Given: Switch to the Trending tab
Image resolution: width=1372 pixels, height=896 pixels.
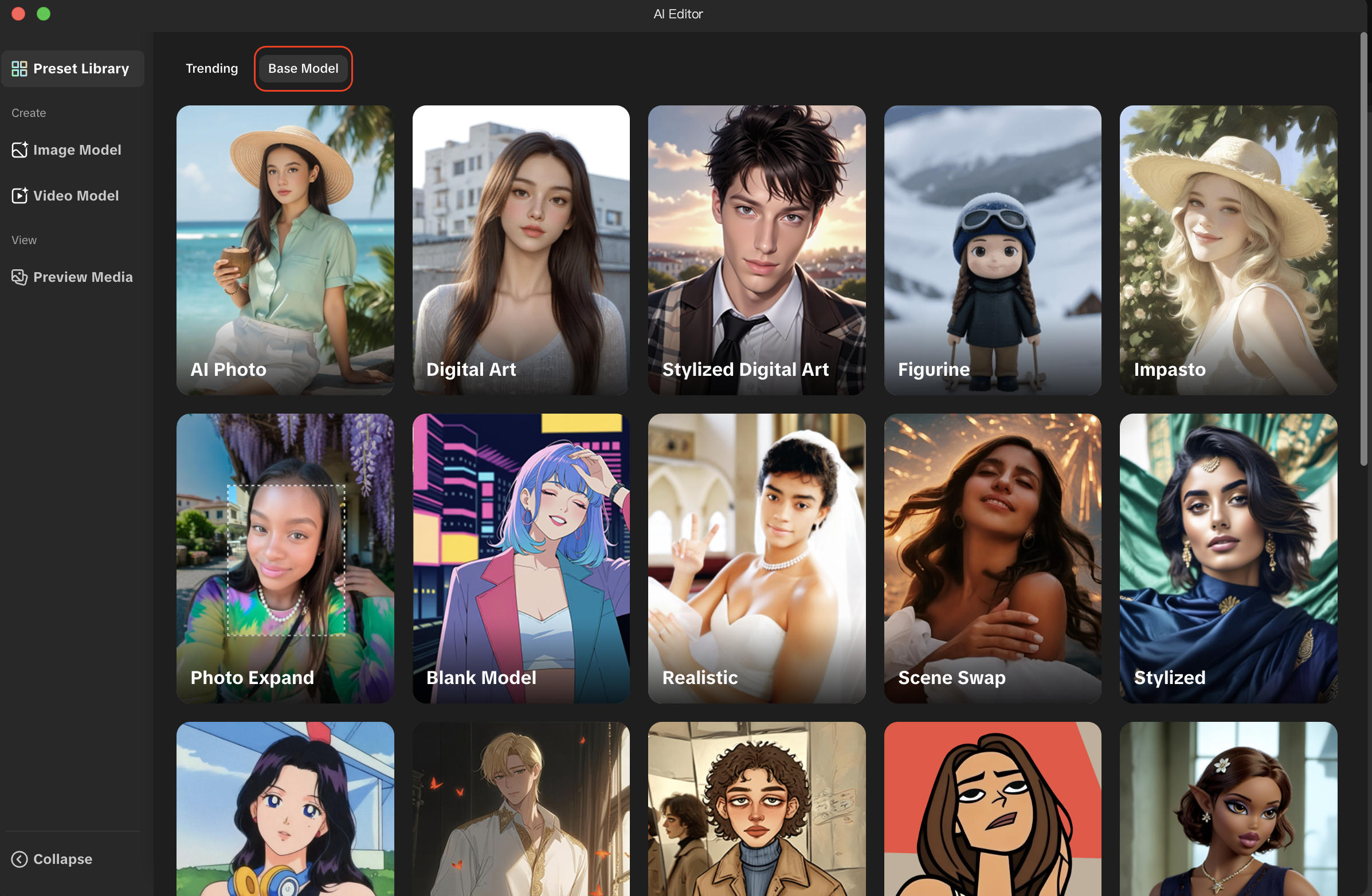Looking at the screenshot, I should tap(211, 69).
